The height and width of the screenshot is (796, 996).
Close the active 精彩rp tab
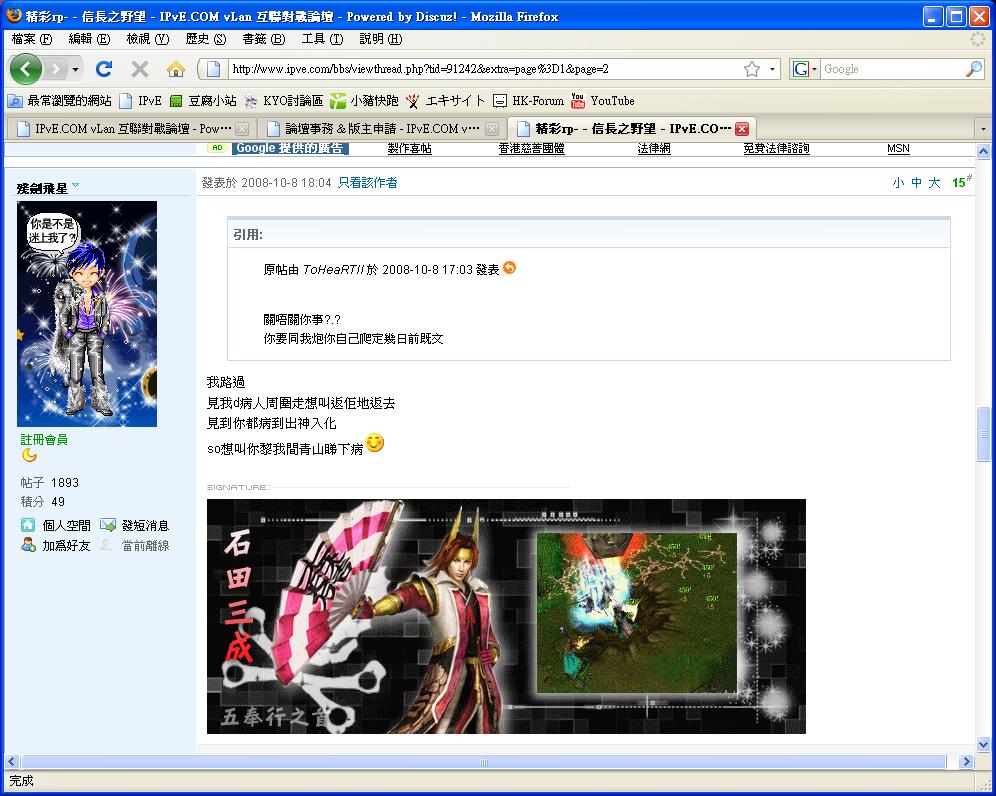coord(741,129)
